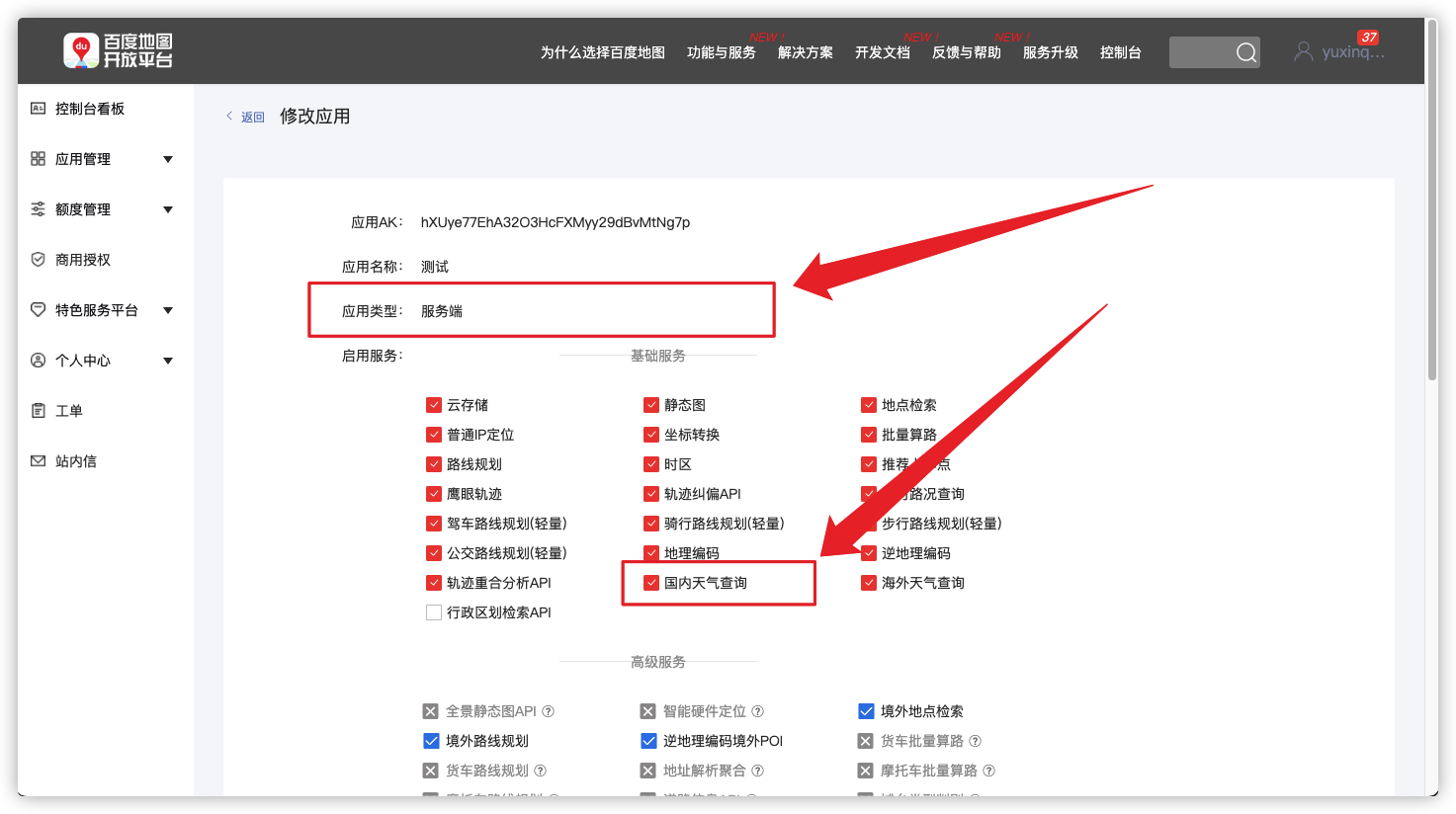Click the page vertical scrollbar
1456x814 pixels.
coord(1432,201)
